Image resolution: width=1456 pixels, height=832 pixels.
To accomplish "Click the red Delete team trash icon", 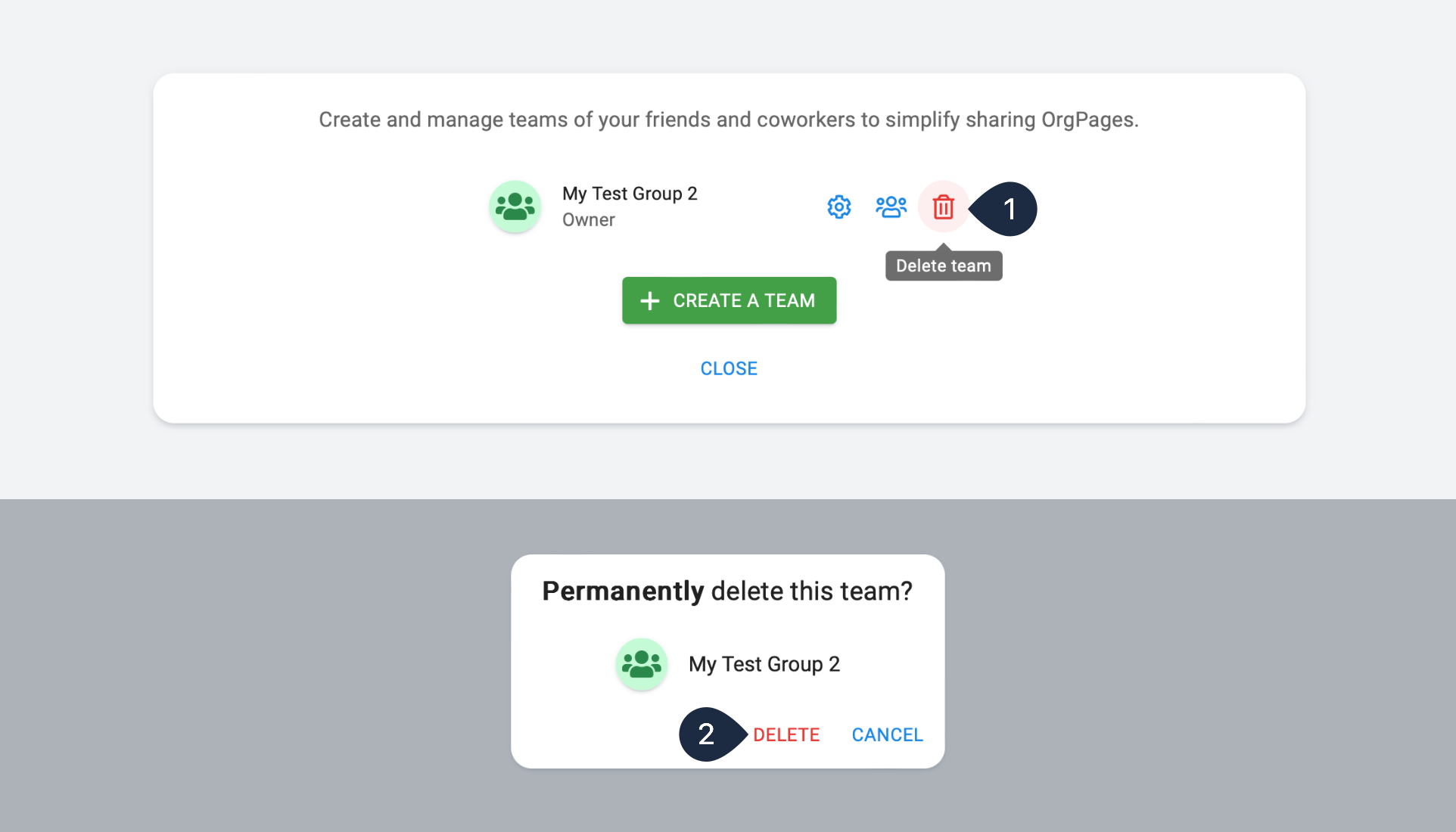I will (x=943, y=206).
